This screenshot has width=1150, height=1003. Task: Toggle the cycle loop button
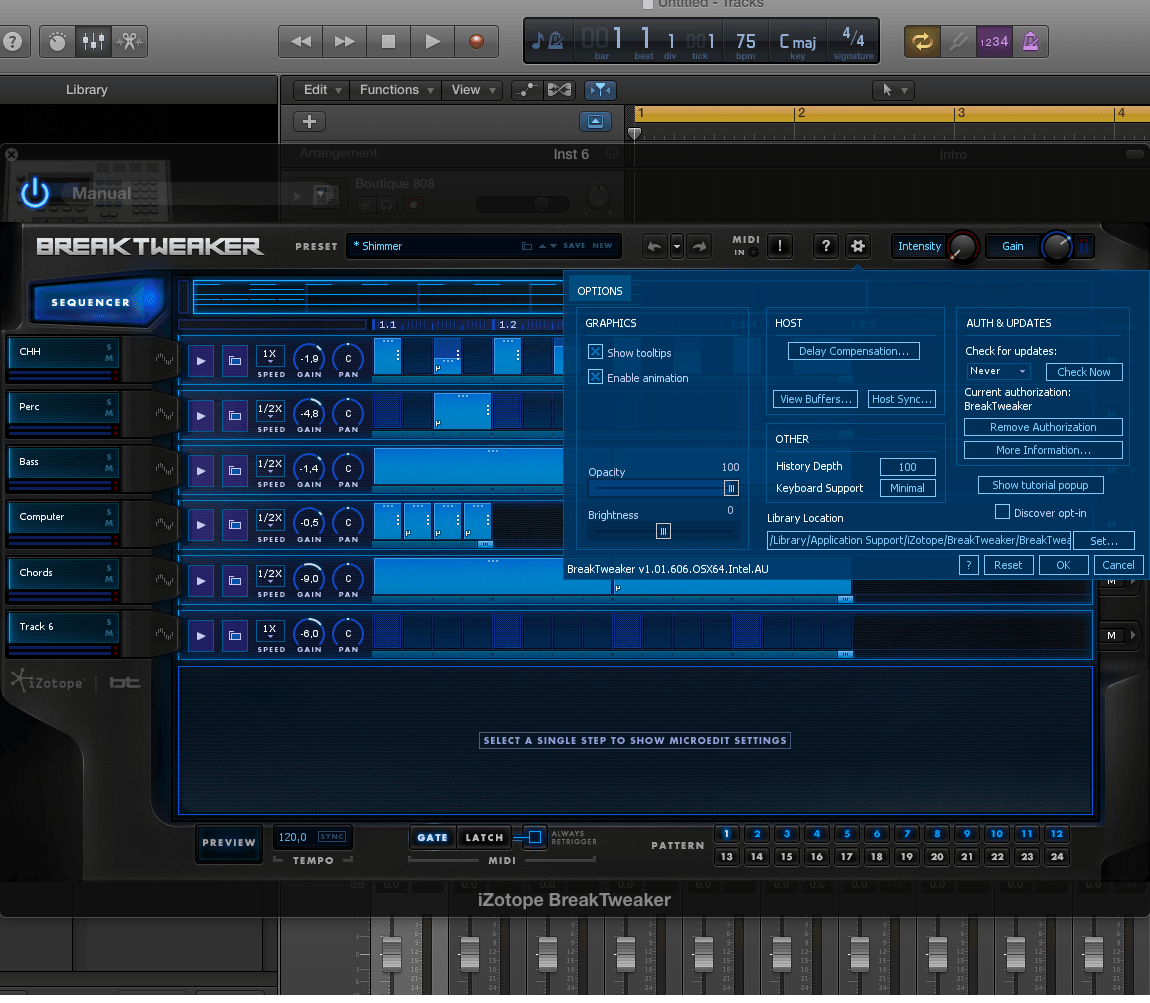tap(922, 42)
